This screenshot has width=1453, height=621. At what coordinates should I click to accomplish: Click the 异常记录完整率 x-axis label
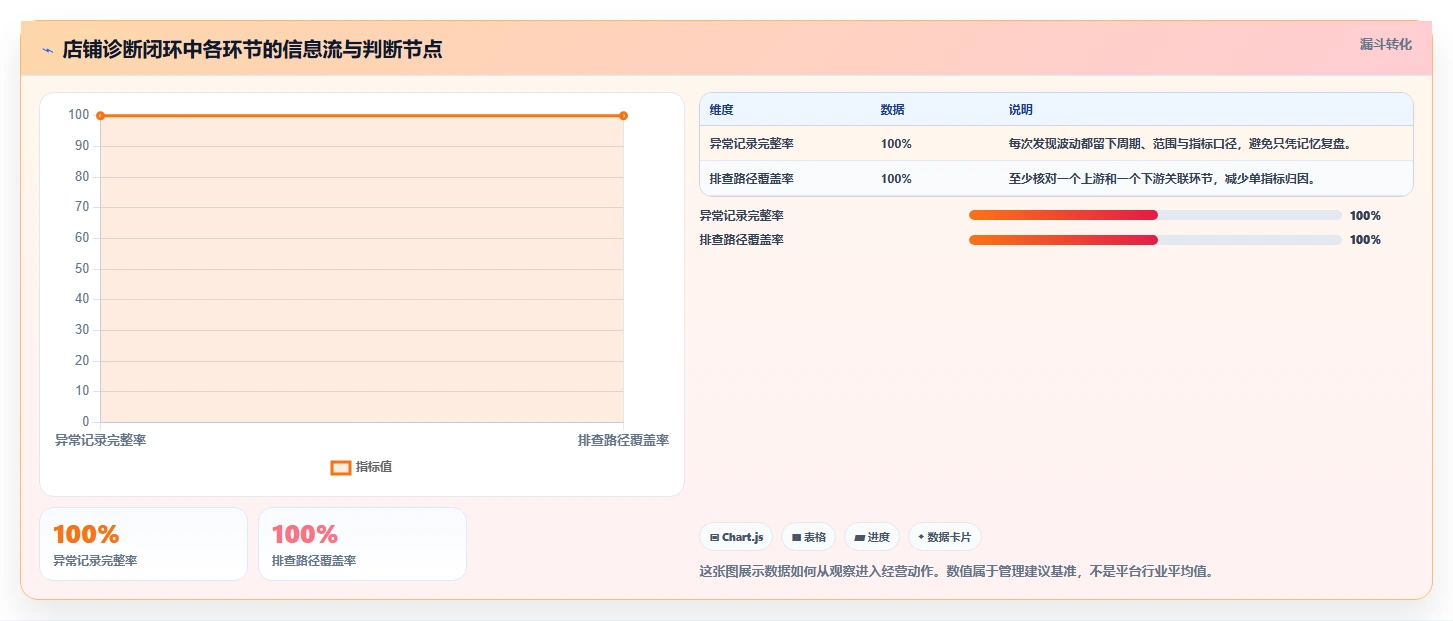[100, 441]
